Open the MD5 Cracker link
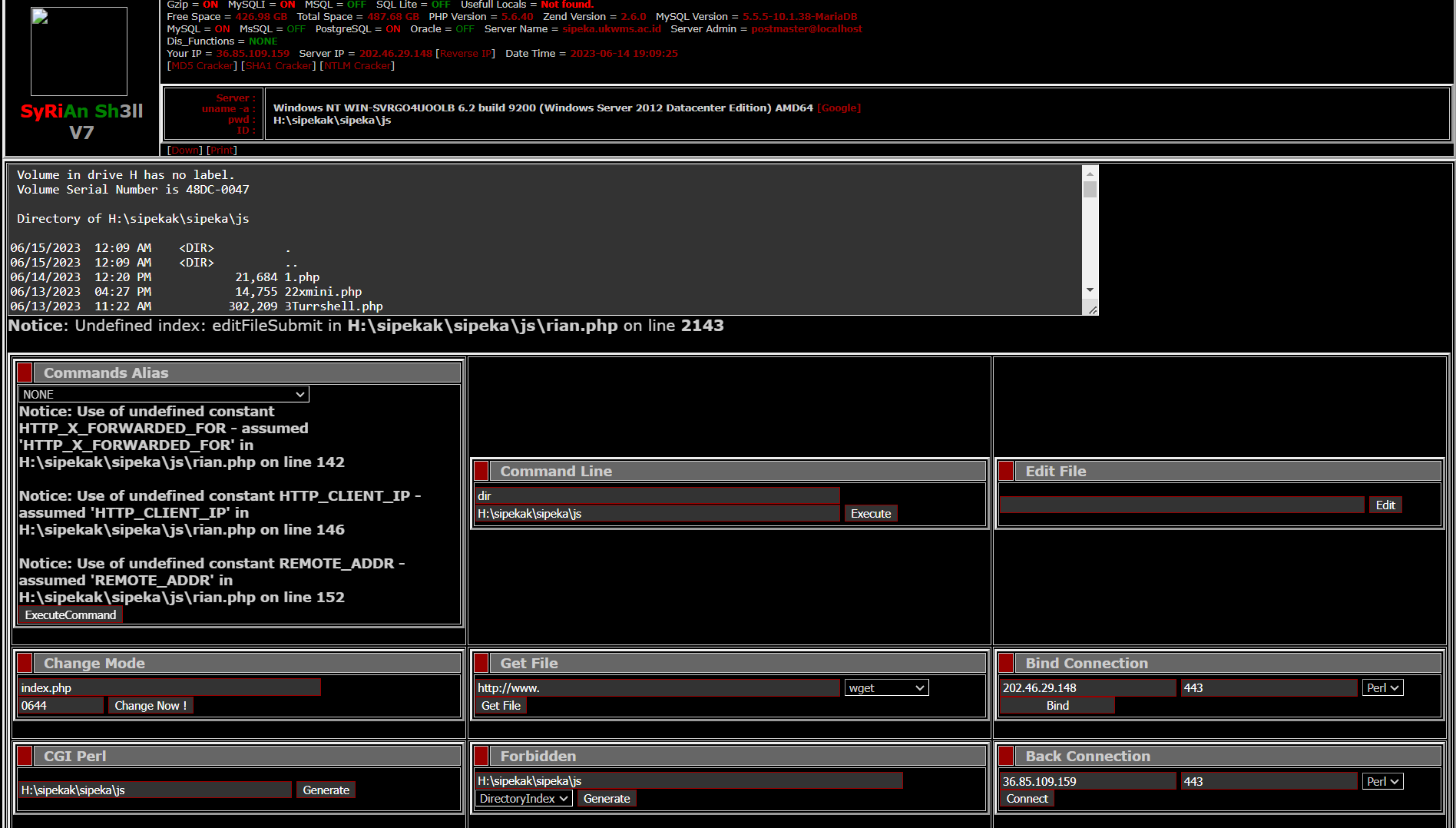1456x828 pixels. click(x=202, y=66)
